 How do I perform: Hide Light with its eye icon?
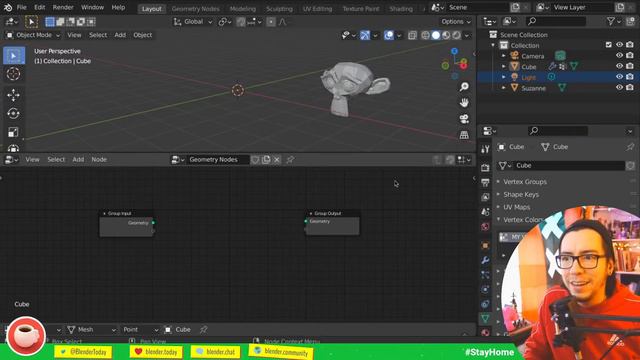pos(620,76)
